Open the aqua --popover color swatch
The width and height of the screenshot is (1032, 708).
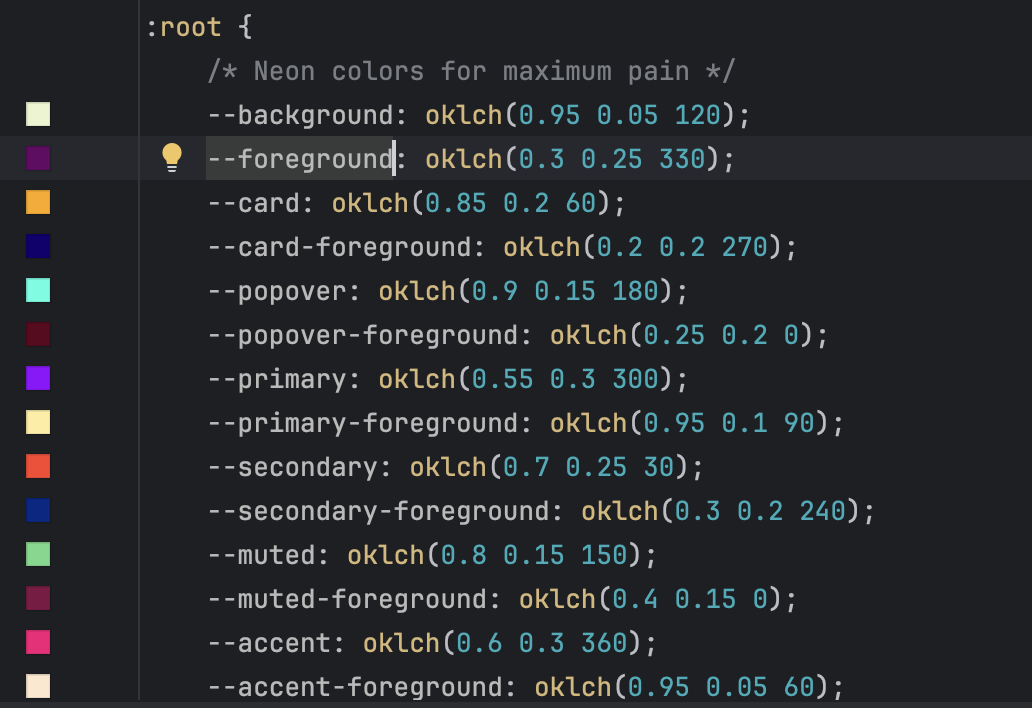point(38,290)
